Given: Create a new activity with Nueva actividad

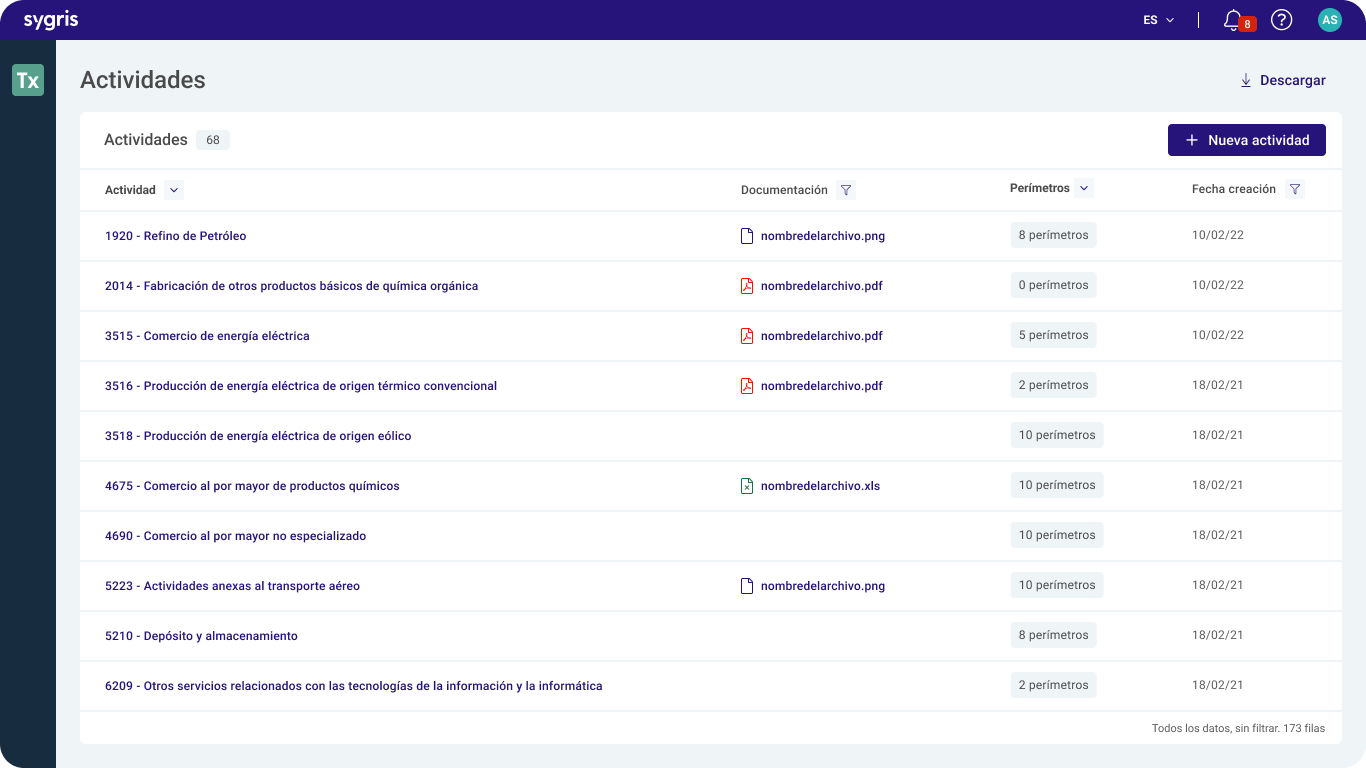Looking at the screenshot, I should [1247, 140].
